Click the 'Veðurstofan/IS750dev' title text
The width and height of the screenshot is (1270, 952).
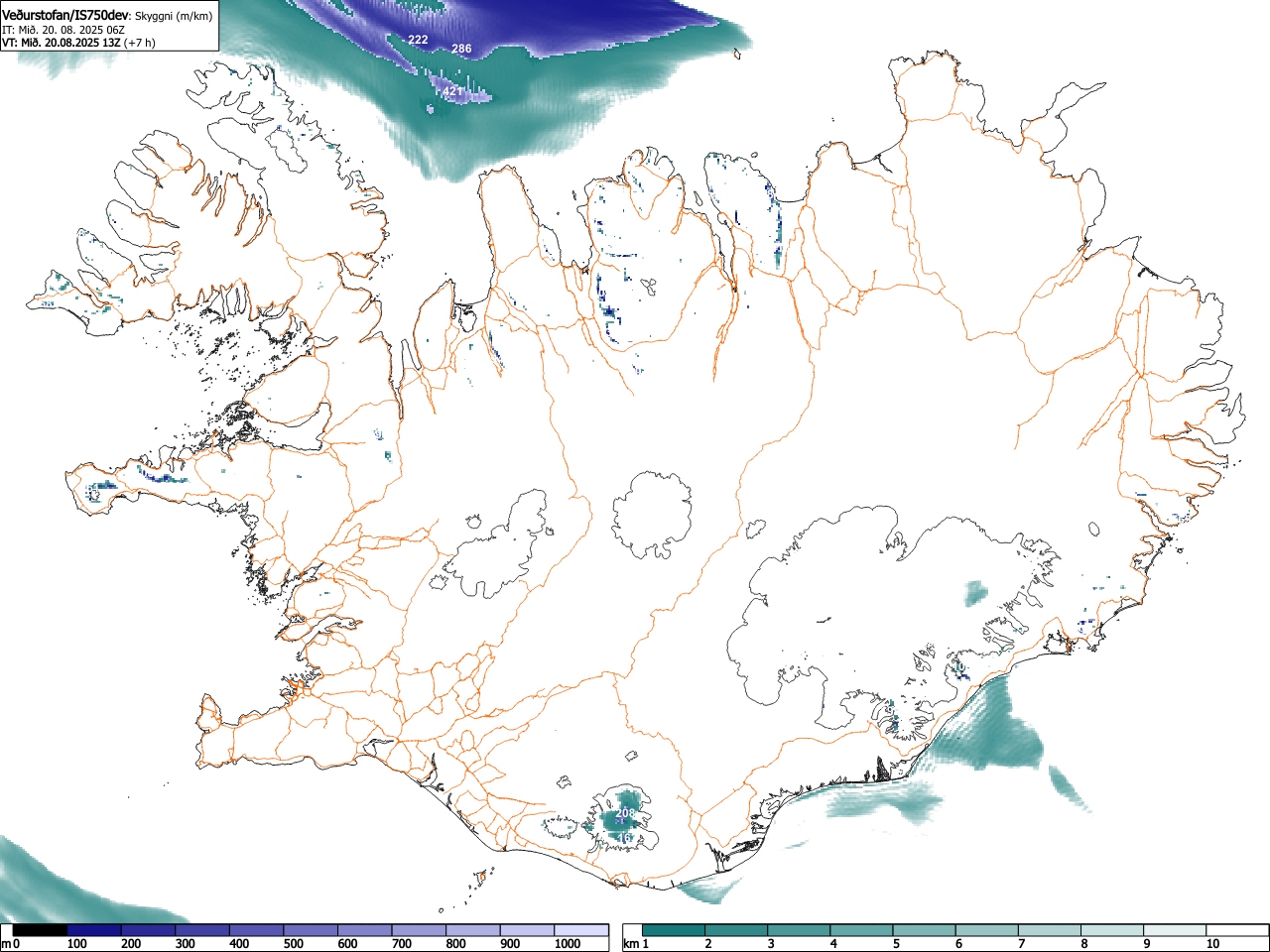point(66,16)
